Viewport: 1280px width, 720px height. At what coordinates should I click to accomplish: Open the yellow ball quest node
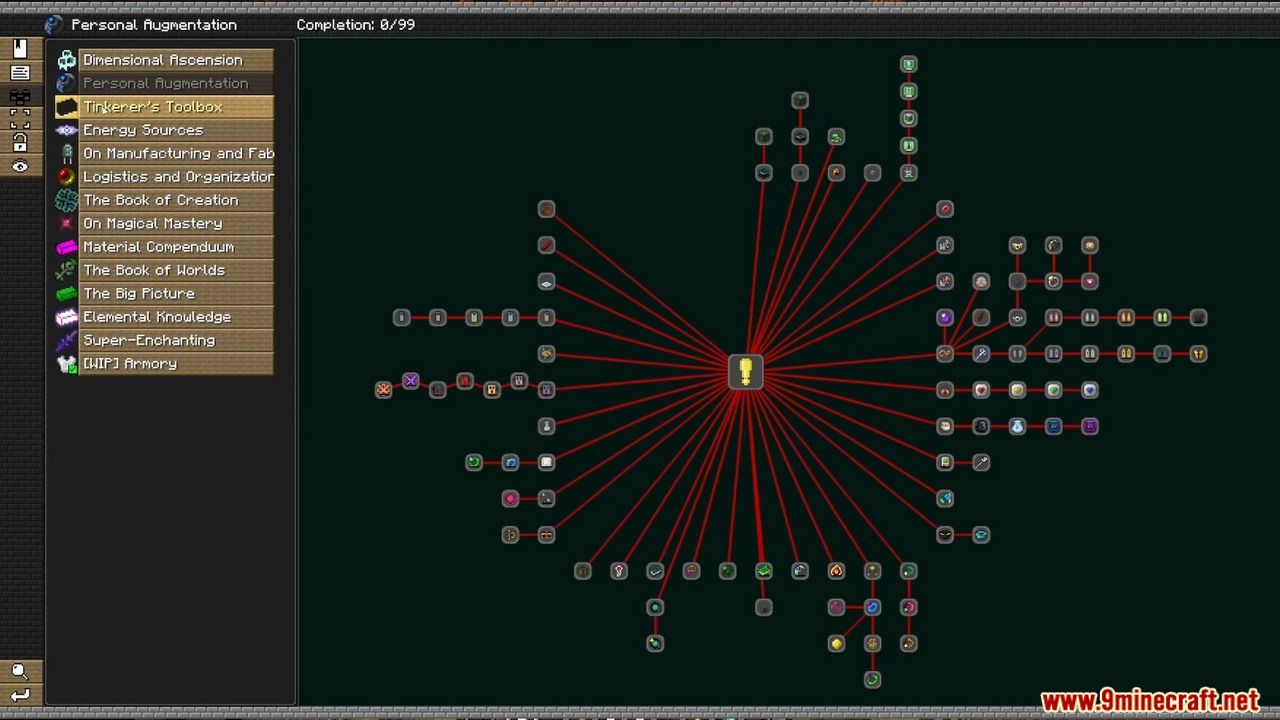(x=836, y=643)
